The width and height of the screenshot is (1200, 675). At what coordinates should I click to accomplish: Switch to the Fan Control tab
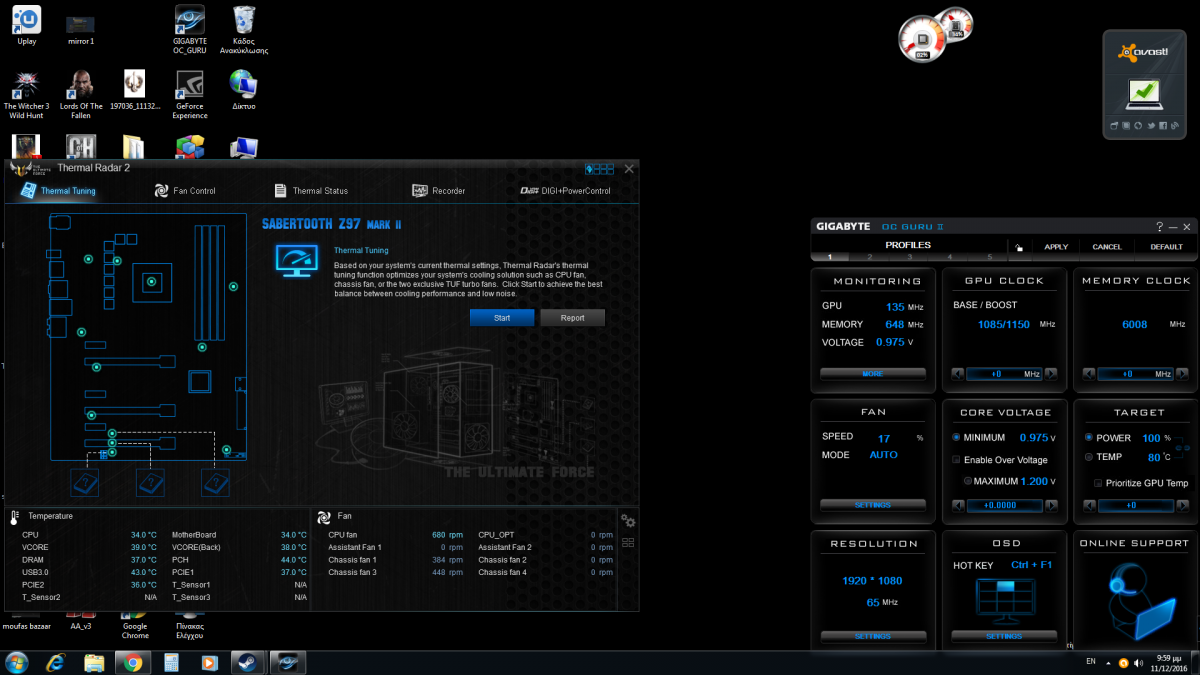[x=185, y=190]
